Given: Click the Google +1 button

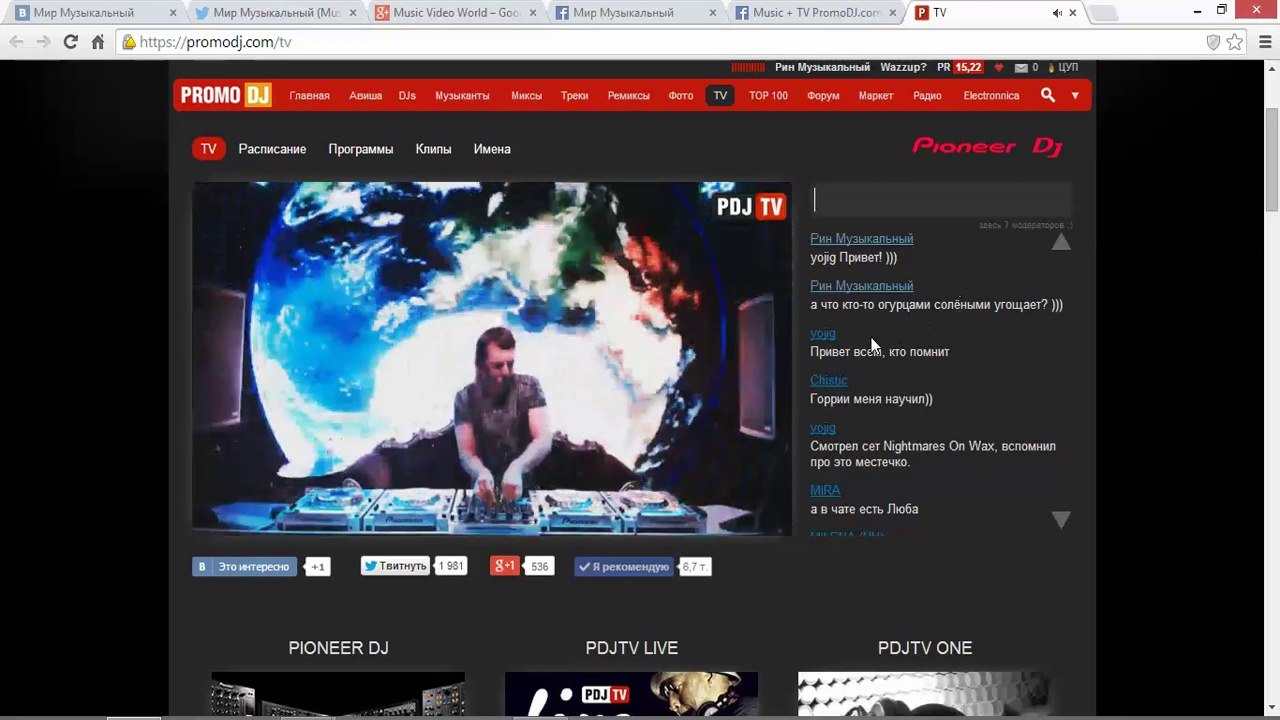Looking at the screenshot, I should [x=505, y=566].
